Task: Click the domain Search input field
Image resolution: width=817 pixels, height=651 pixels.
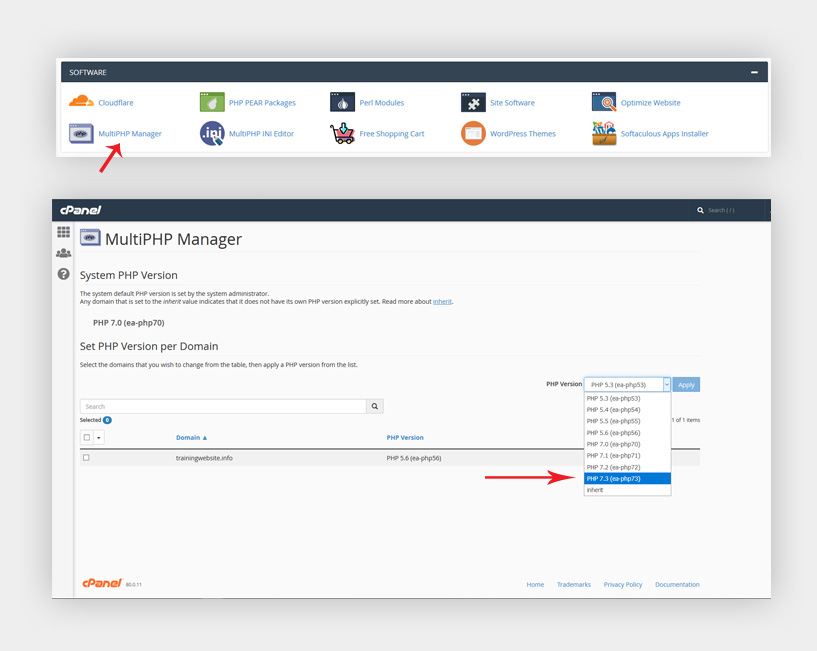Action: point(223,406)
